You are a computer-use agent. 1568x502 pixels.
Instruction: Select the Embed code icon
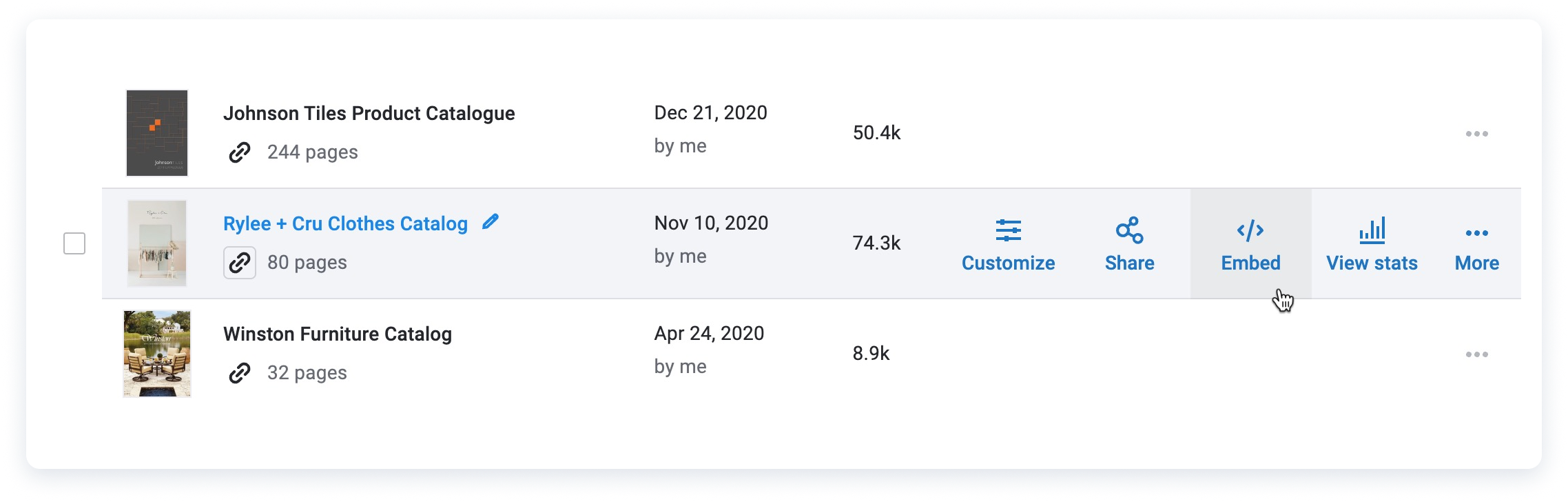[1250, 230]
